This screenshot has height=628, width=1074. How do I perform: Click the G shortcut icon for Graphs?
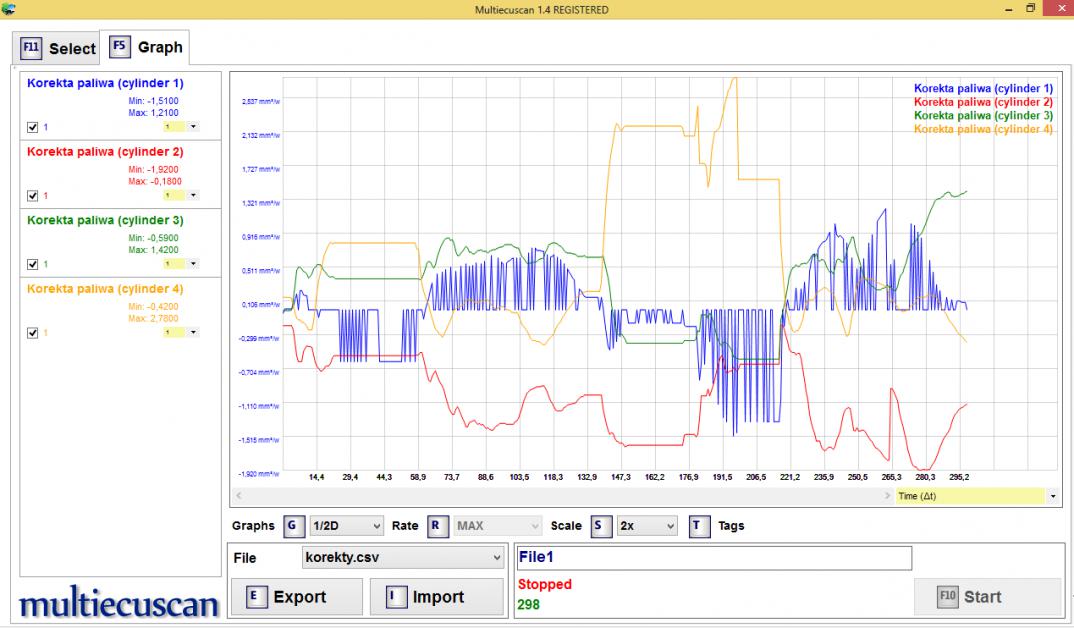click(x=294, y=525)
